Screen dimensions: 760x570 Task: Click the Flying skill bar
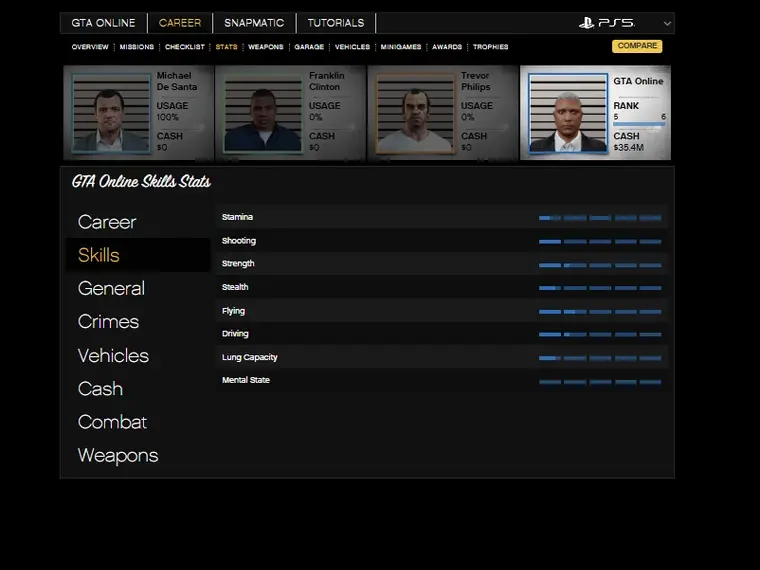[x=600, y=312]
